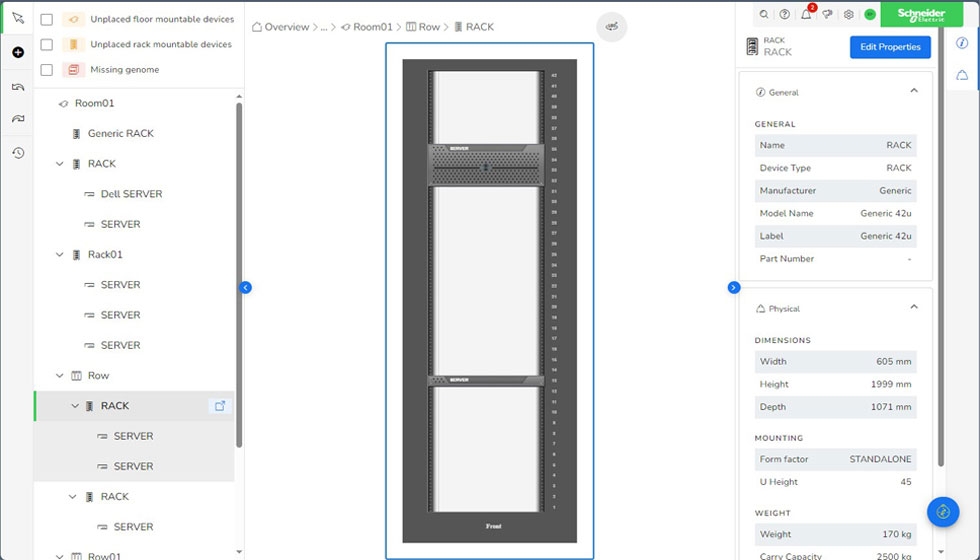
Task: Collapse the General properties section
Action: tap(913, 91)
